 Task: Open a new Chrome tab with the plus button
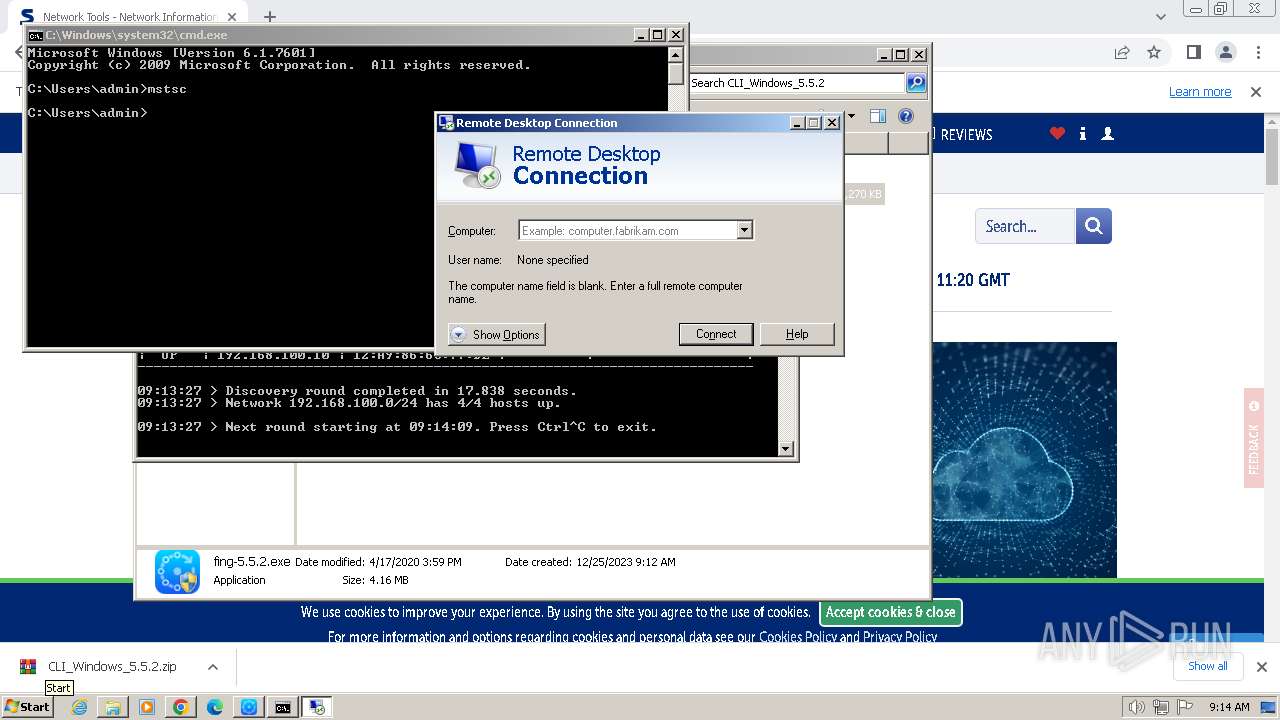click(269, 16)
